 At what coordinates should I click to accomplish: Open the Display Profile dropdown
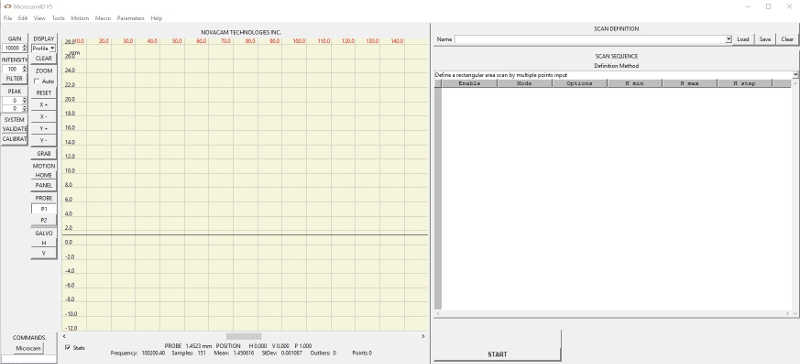tap(43, 48)
